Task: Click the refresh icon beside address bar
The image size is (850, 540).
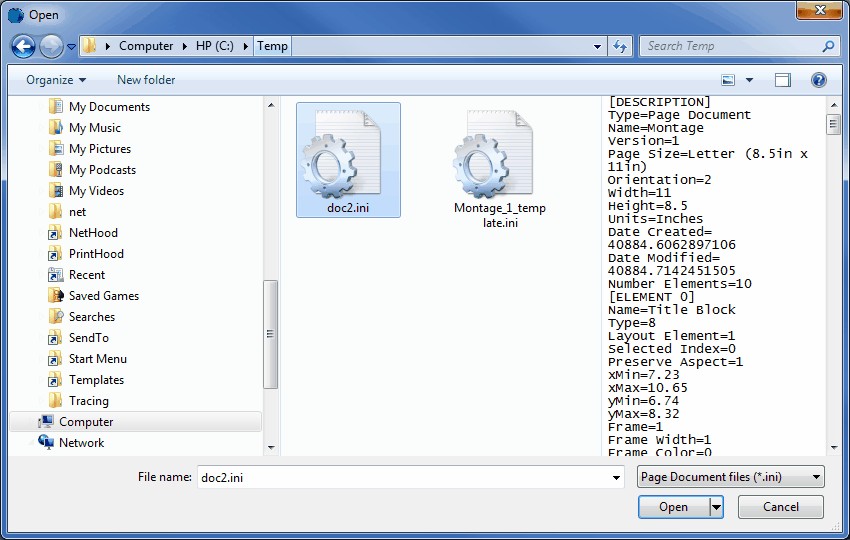Action: point(620,46)
